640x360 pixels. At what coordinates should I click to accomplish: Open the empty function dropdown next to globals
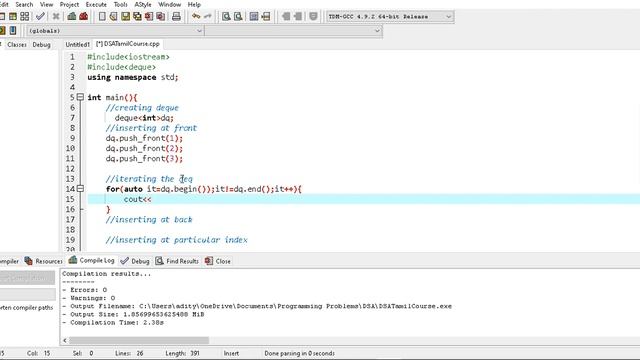click(x=293, y=31)
